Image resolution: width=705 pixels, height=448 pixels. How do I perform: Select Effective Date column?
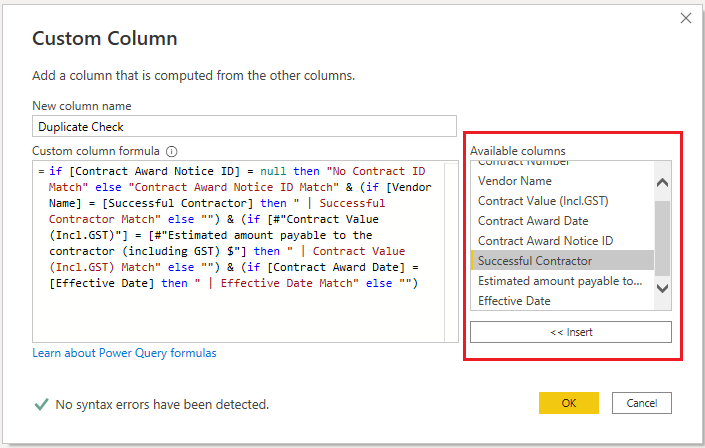pyautogui.click(x=562, y=300)
